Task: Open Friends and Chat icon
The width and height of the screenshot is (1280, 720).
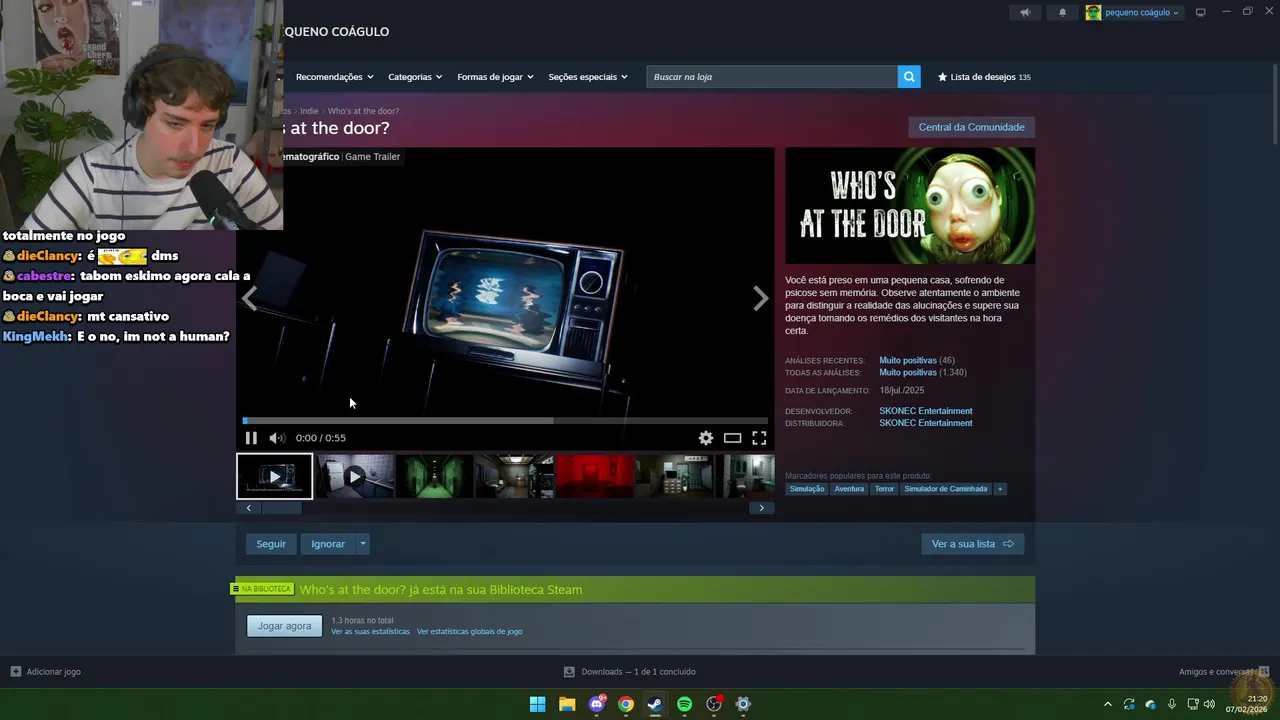Action: [x=1264, y=672]
